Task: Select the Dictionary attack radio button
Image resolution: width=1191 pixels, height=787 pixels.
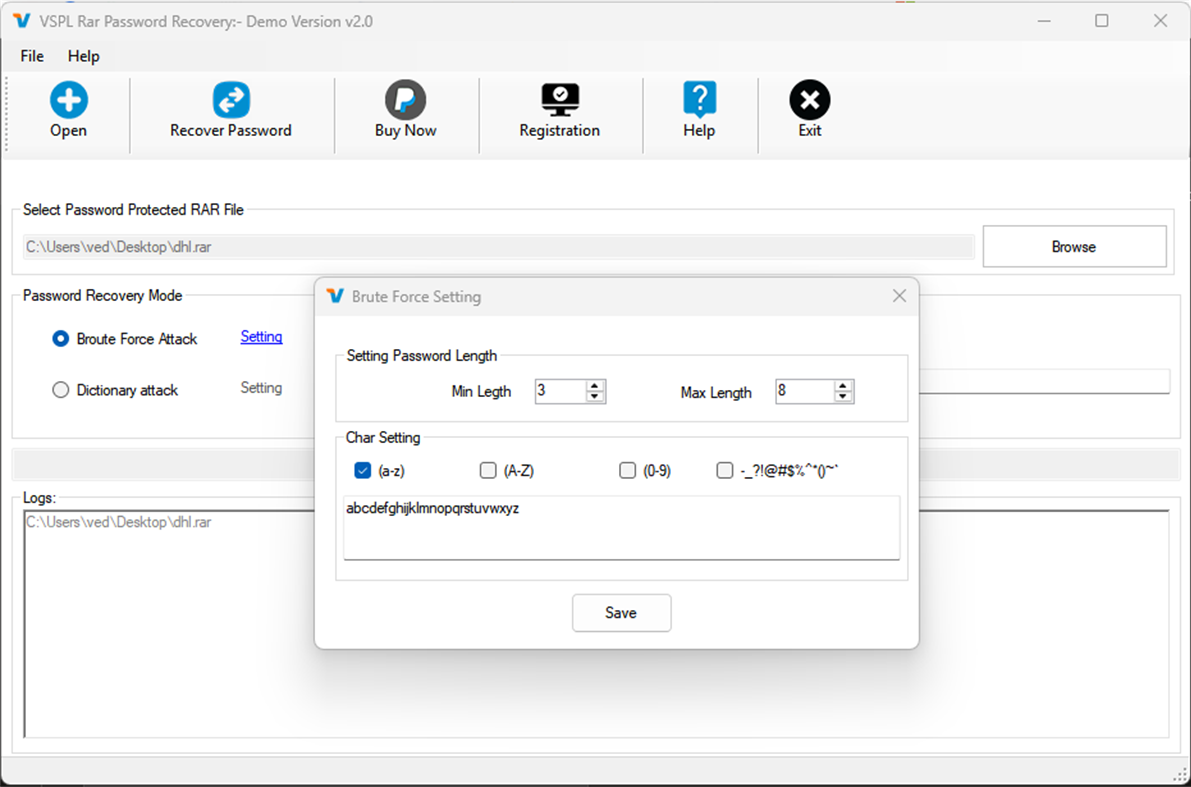Action: pos(60,390)
